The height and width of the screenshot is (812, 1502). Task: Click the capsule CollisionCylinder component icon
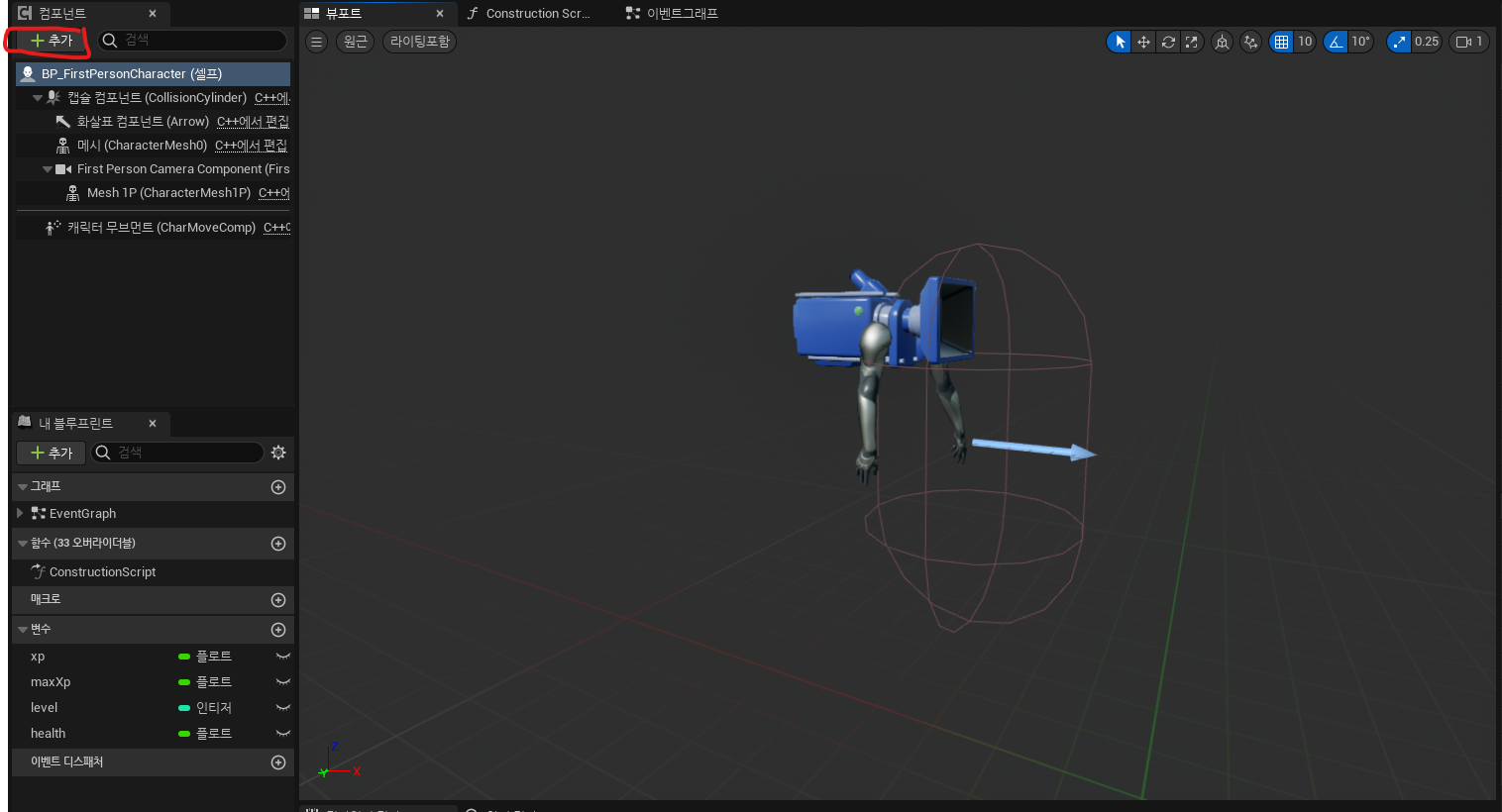pyautogui.click(x=54, y=98)
